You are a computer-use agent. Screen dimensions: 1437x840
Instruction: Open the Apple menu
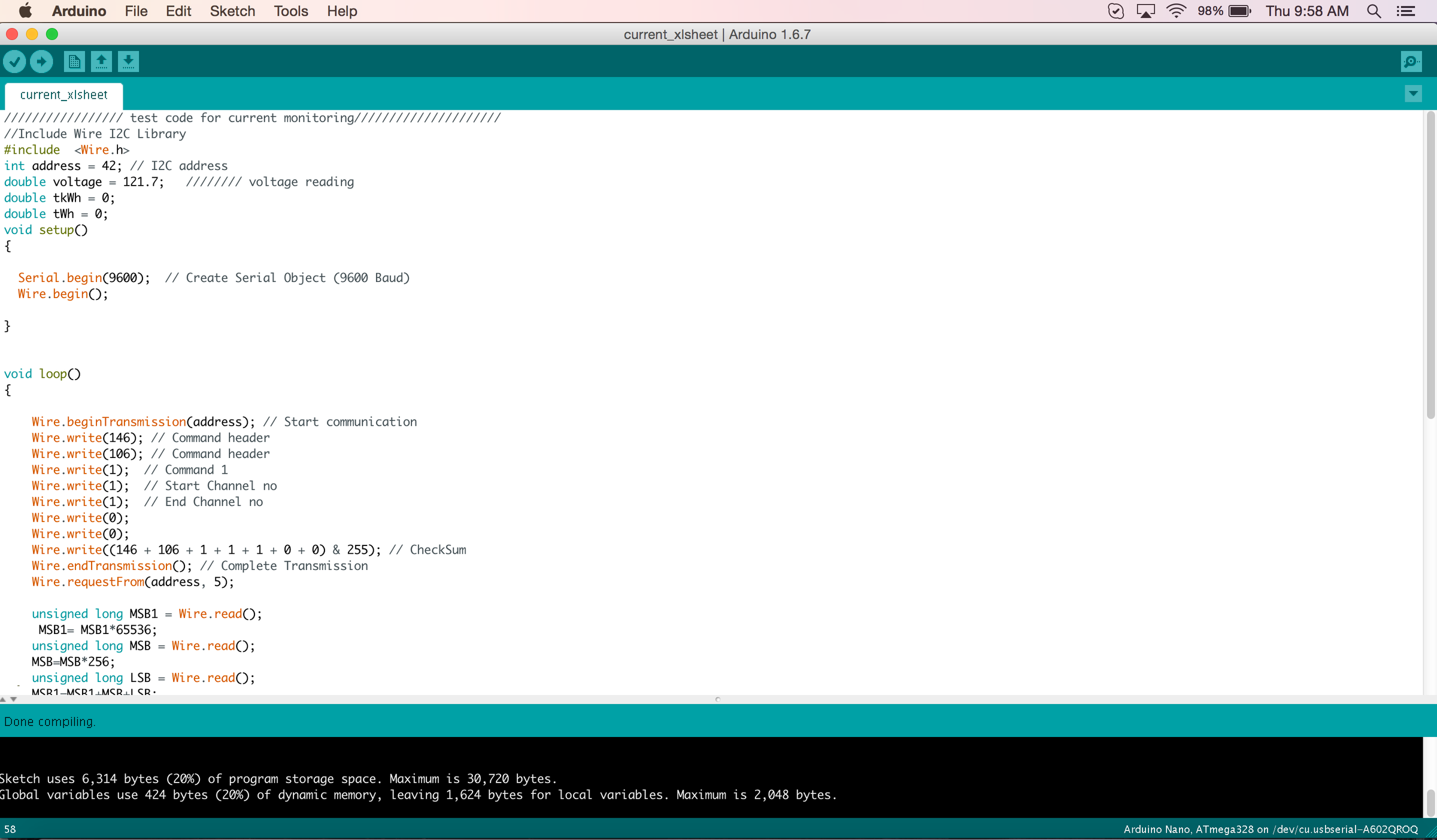tap(25, 11)
